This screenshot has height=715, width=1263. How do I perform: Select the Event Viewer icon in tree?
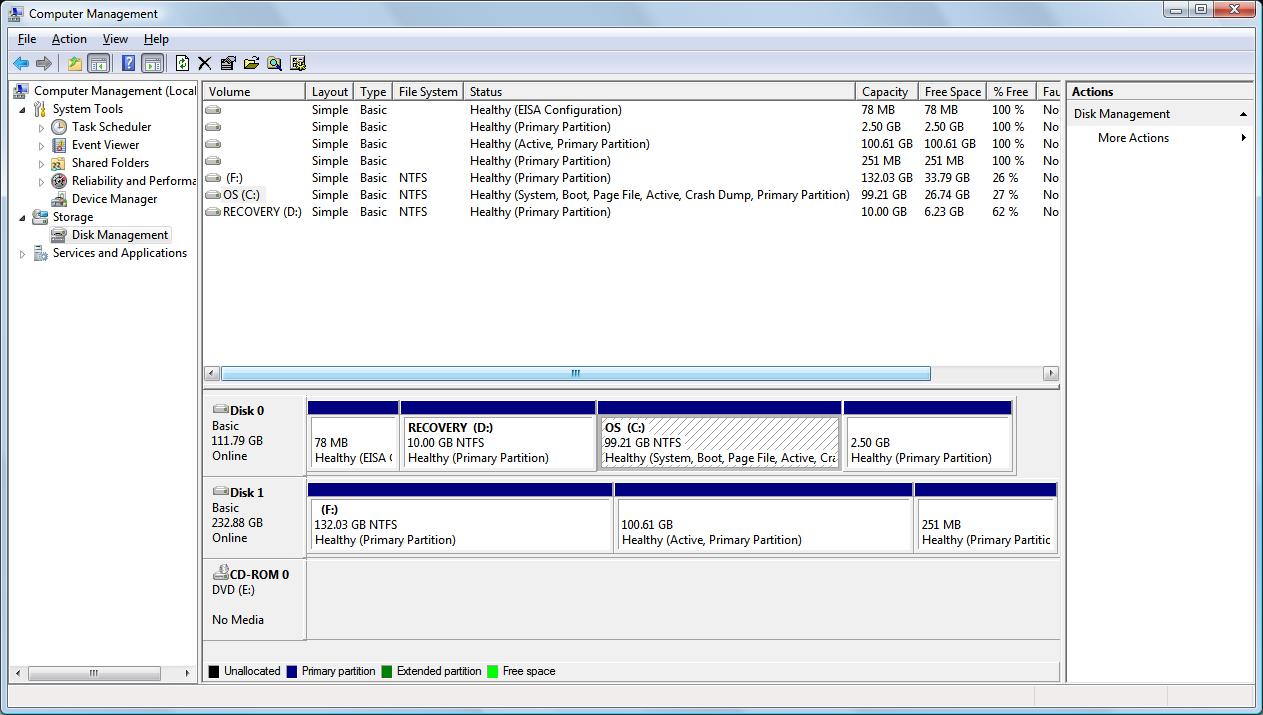tap(60, 145)
